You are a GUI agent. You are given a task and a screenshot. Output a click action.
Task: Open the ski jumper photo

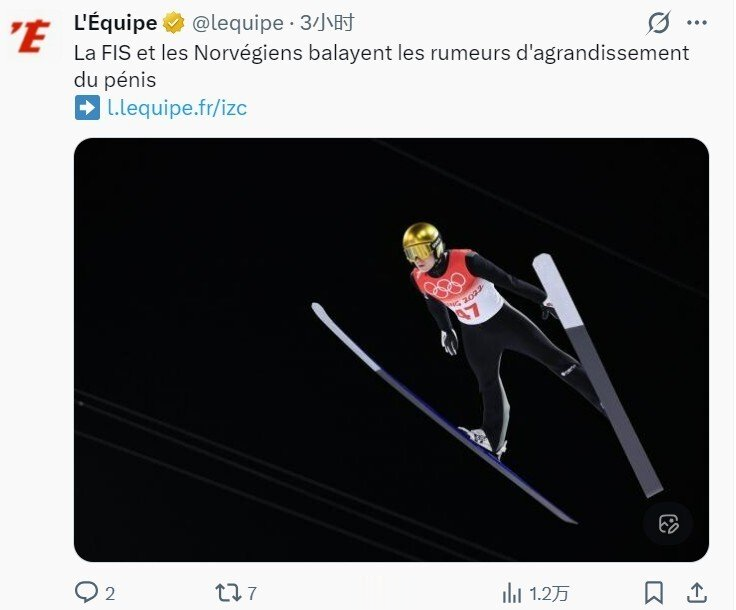click(x=391, y=350)
